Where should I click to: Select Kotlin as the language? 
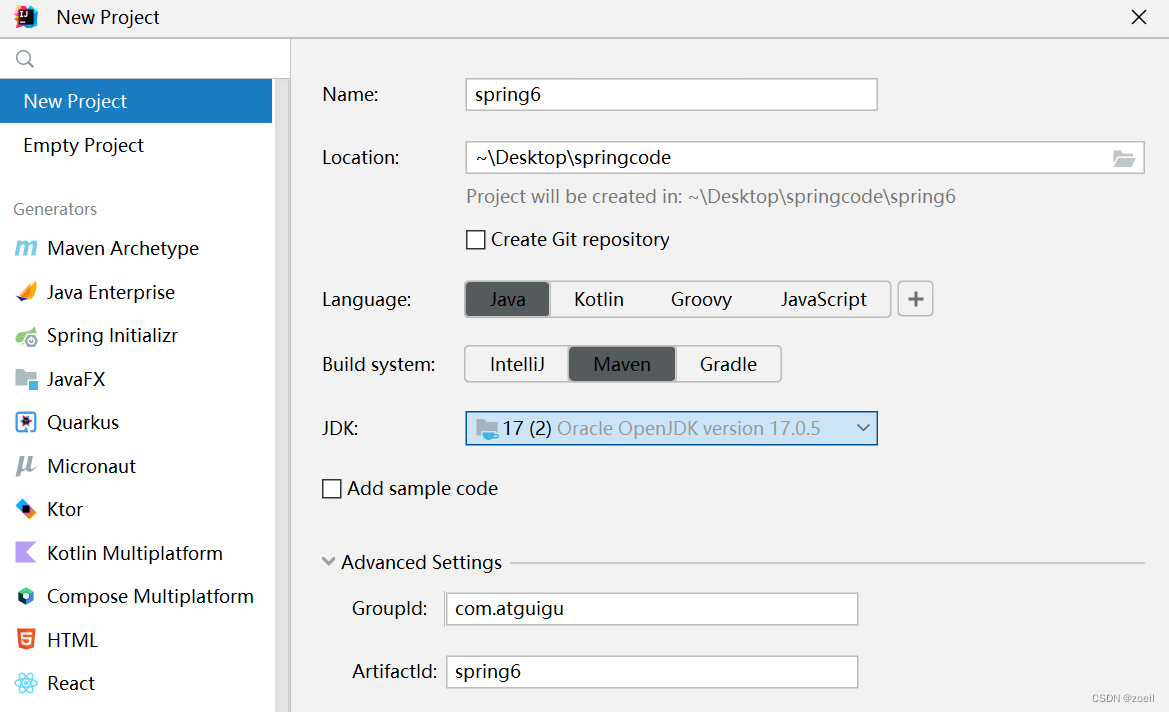(599, 299)
